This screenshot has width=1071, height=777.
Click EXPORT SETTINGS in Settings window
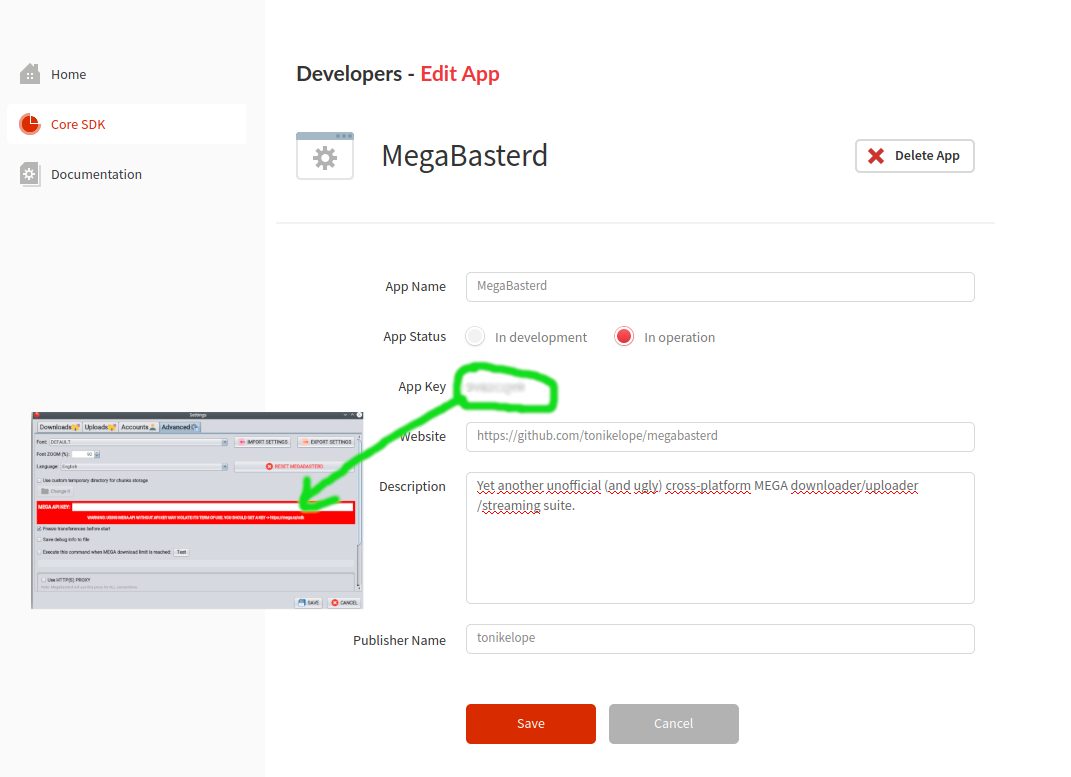(326, 442)
